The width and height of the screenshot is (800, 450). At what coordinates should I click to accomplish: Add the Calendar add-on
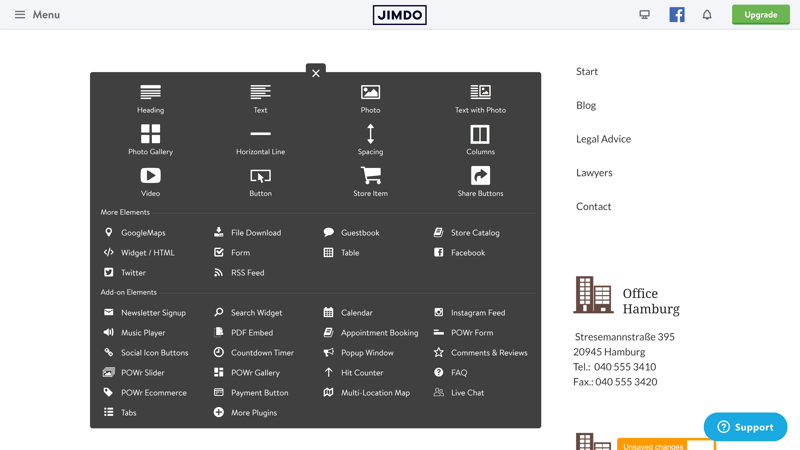[x=348, y=312]
